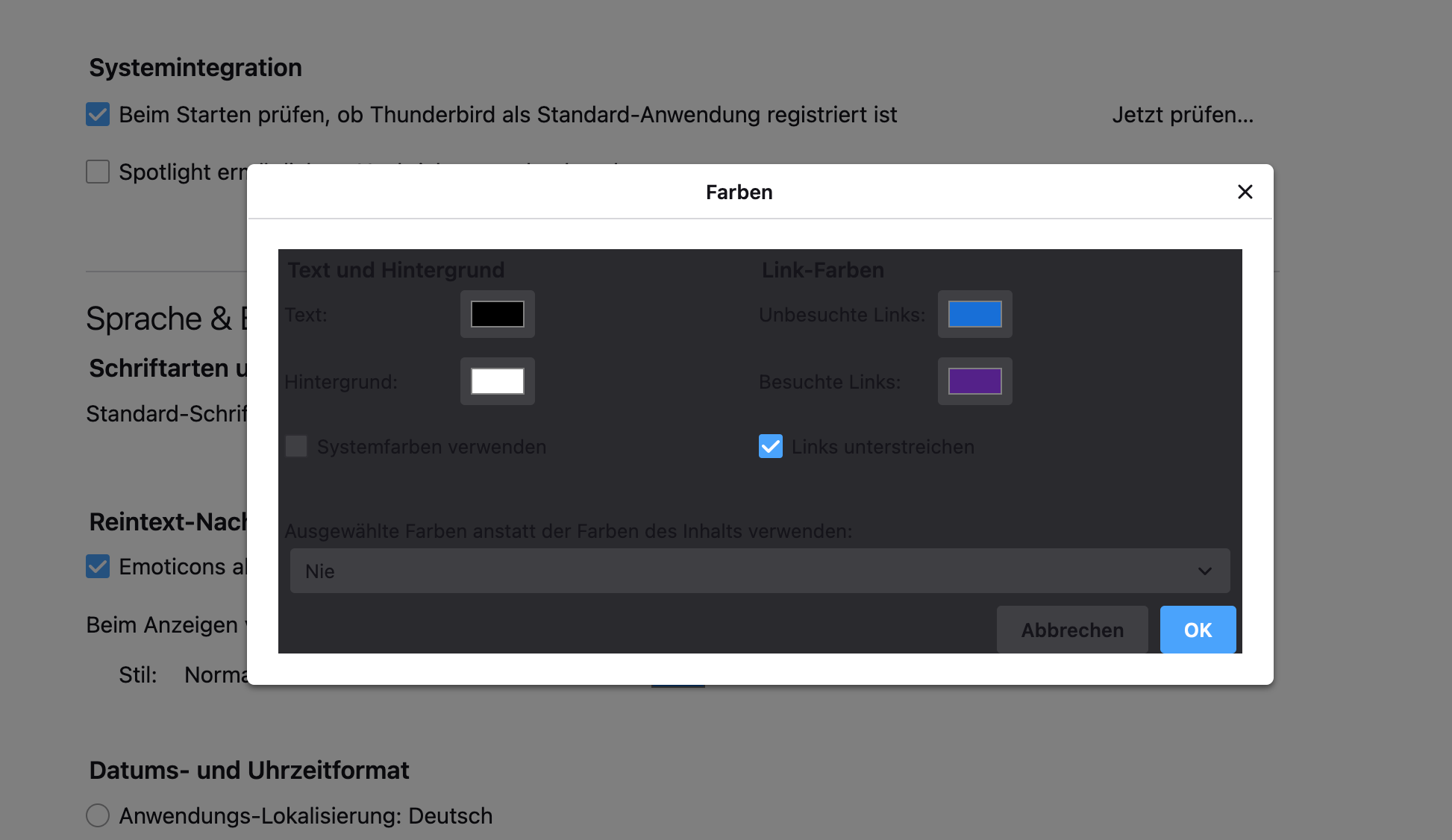Viewport: 1452px width, 840px height.
Task: Confirm the colors with OK button
Action: (x=1197, y=630)
